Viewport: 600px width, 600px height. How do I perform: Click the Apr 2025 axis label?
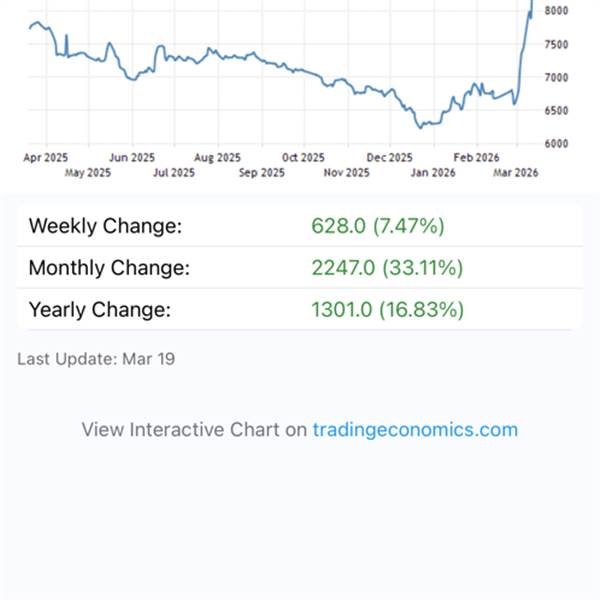pos(46,157)
